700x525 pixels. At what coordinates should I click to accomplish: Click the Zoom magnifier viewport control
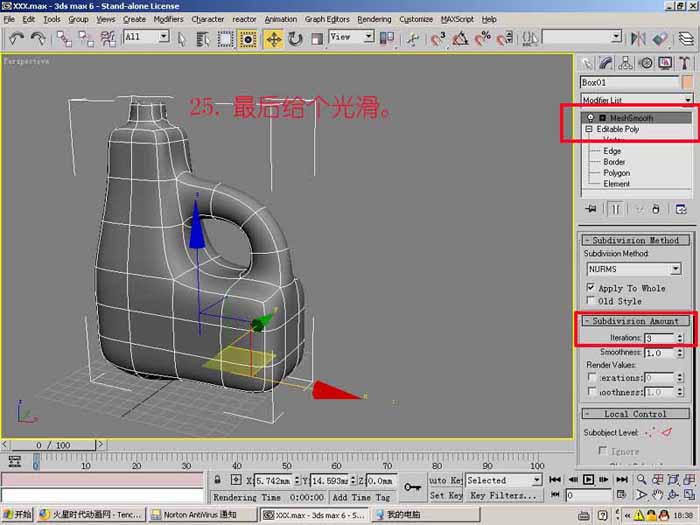point(641,479)
